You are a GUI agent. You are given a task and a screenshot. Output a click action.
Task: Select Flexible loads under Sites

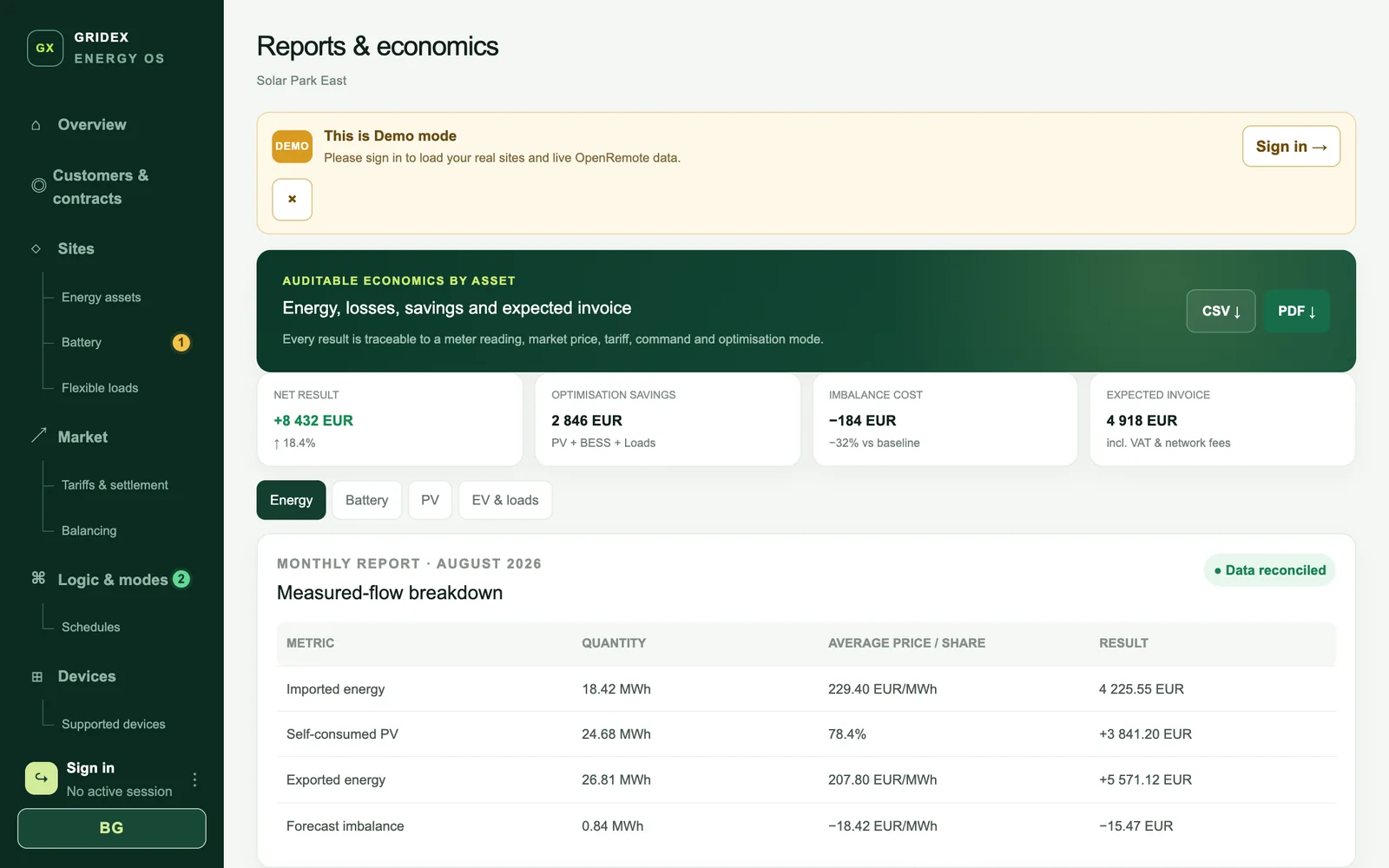point(100,388)
